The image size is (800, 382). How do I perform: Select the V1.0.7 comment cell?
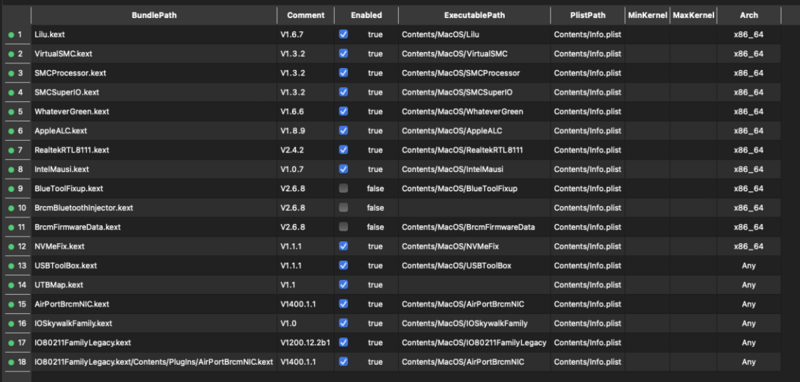pyautogui.click(x=306, y=169)
